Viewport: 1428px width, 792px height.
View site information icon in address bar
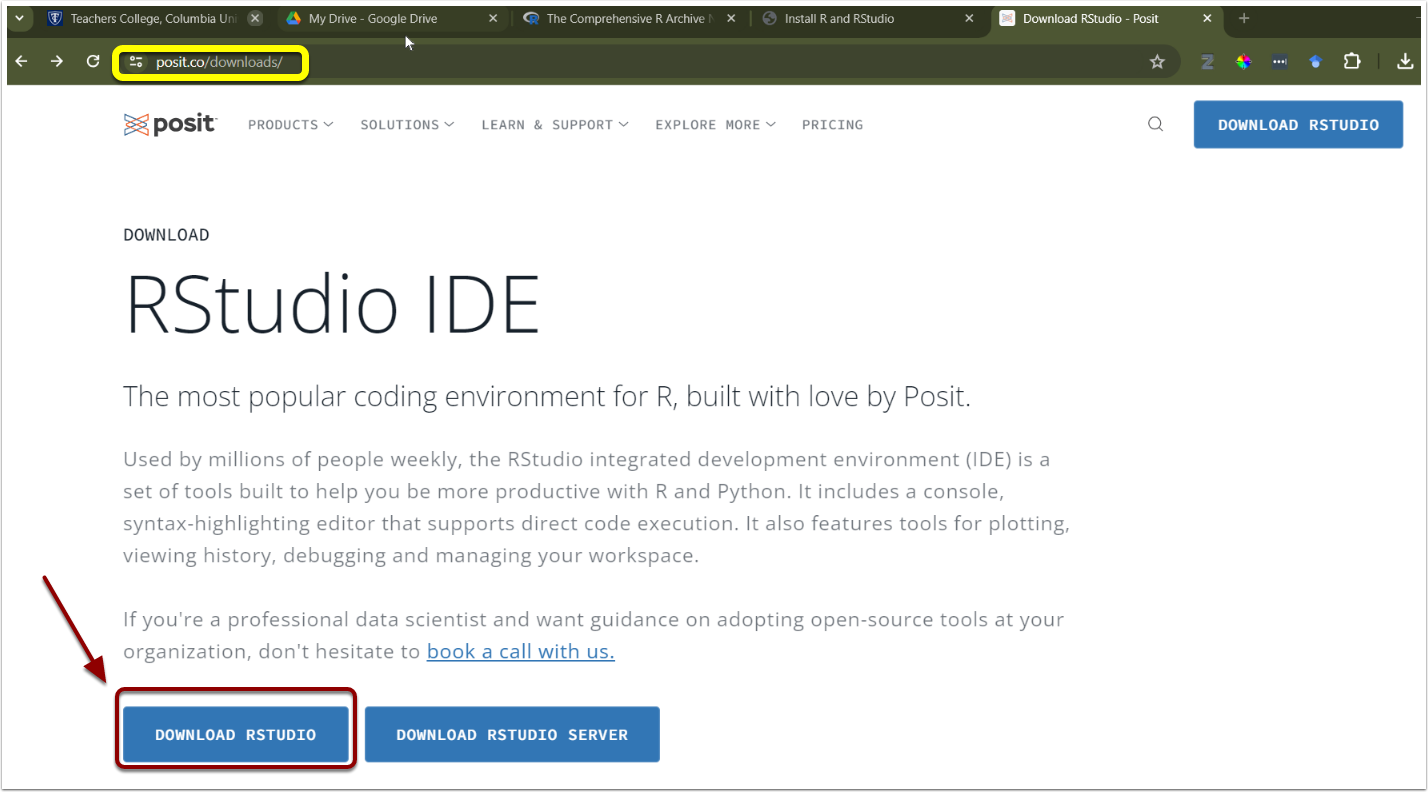(x=137, y=62)
